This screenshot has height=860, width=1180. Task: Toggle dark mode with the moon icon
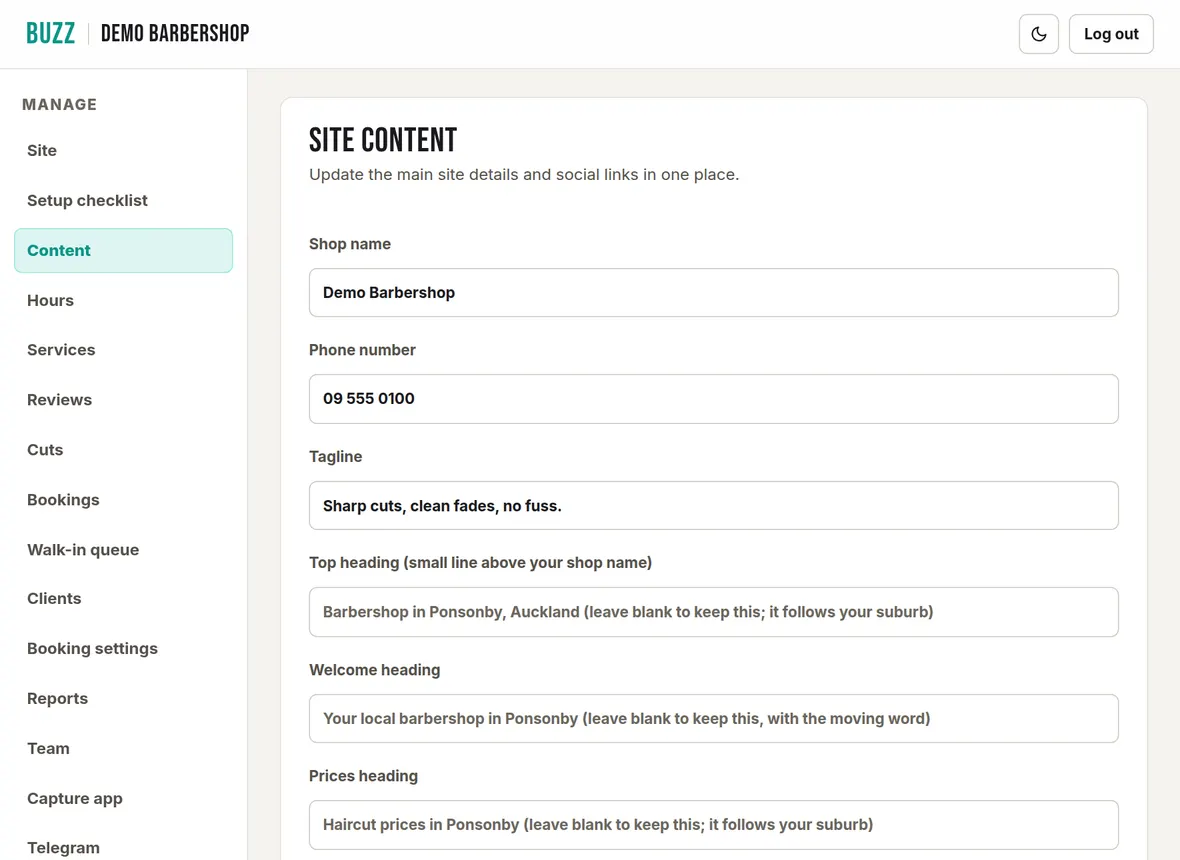pyautogui.click(x=1039, y=34)
